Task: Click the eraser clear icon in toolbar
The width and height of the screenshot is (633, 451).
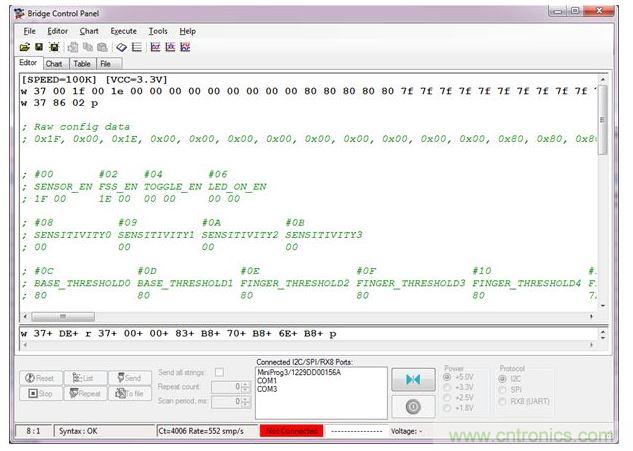Action: 121,47
